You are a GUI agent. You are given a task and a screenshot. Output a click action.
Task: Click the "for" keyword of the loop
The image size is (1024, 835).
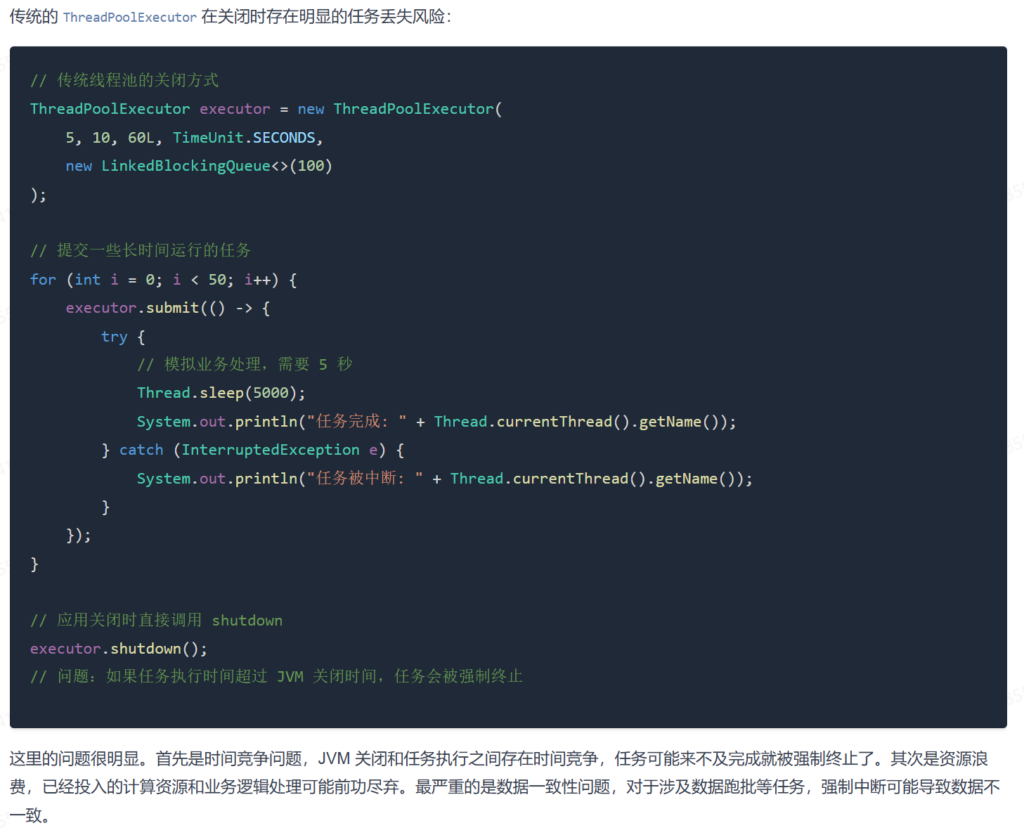(43, 279)
